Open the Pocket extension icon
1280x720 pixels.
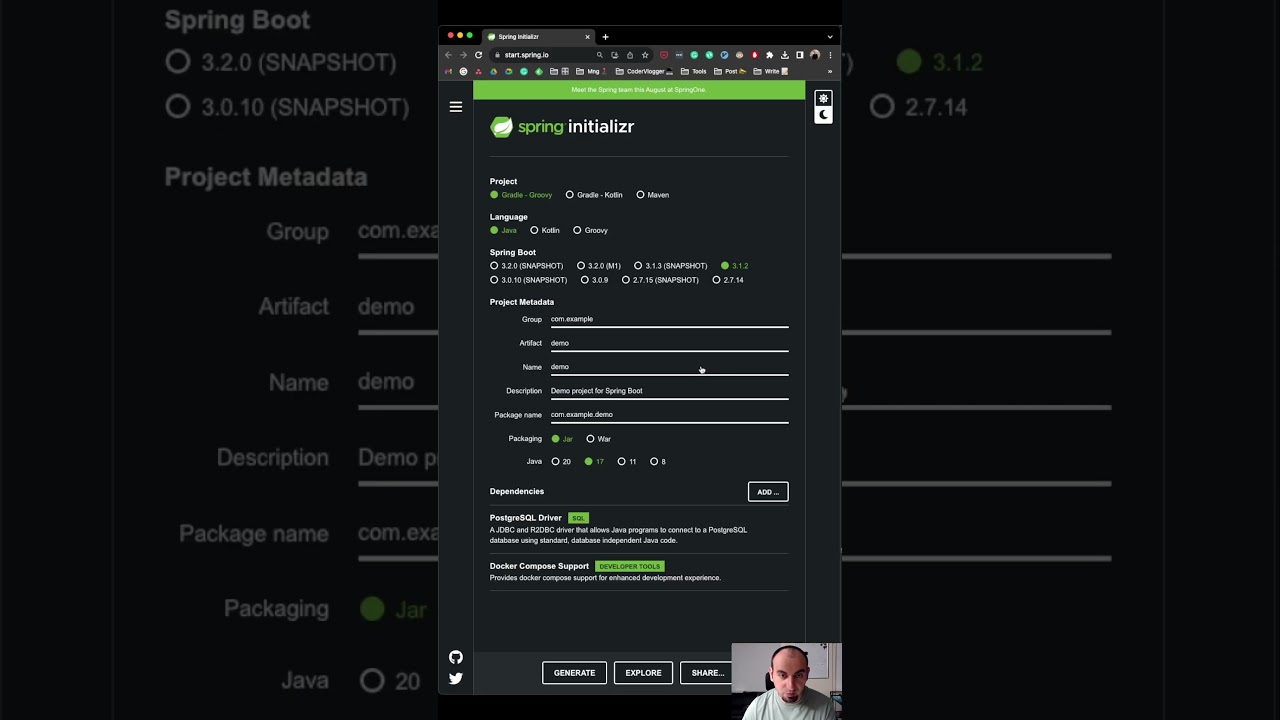(664, 55)
